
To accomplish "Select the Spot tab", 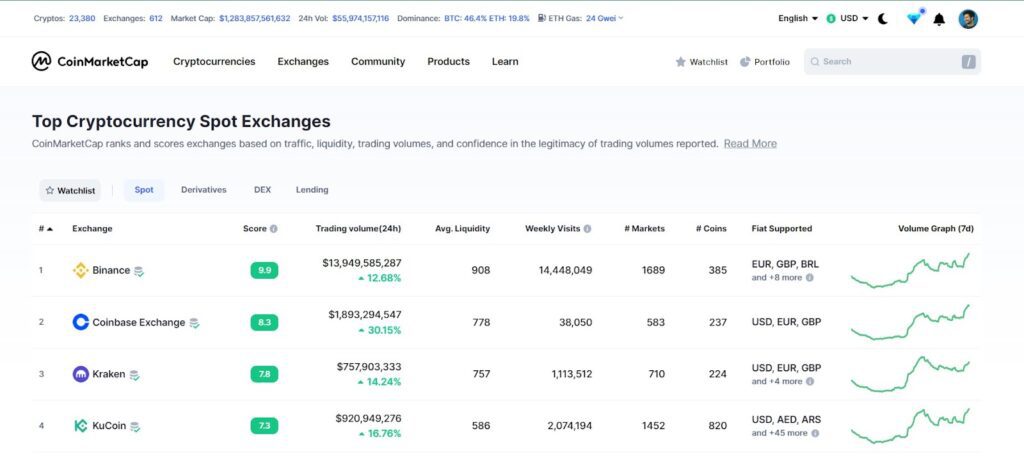I will (x=144, y=190).
